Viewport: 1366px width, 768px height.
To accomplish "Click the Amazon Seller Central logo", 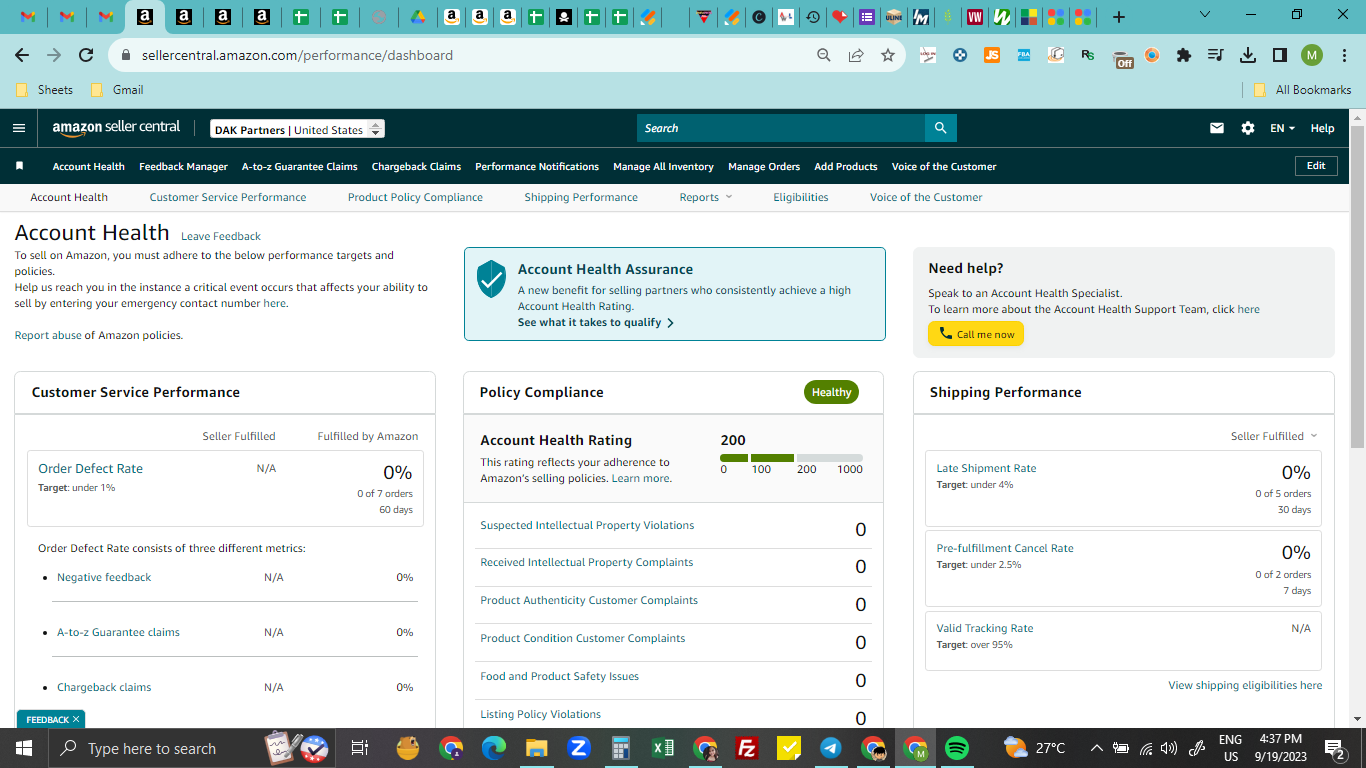I will (117, 128).
